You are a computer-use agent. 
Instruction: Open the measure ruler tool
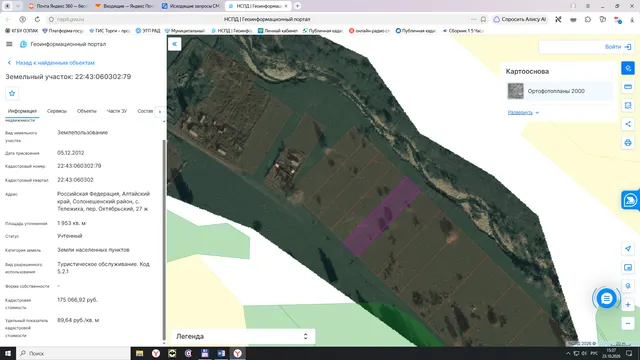[628, 87]
